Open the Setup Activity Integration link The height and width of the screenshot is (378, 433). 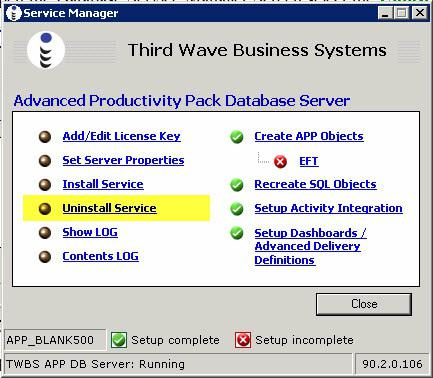[x=328, y=208]
